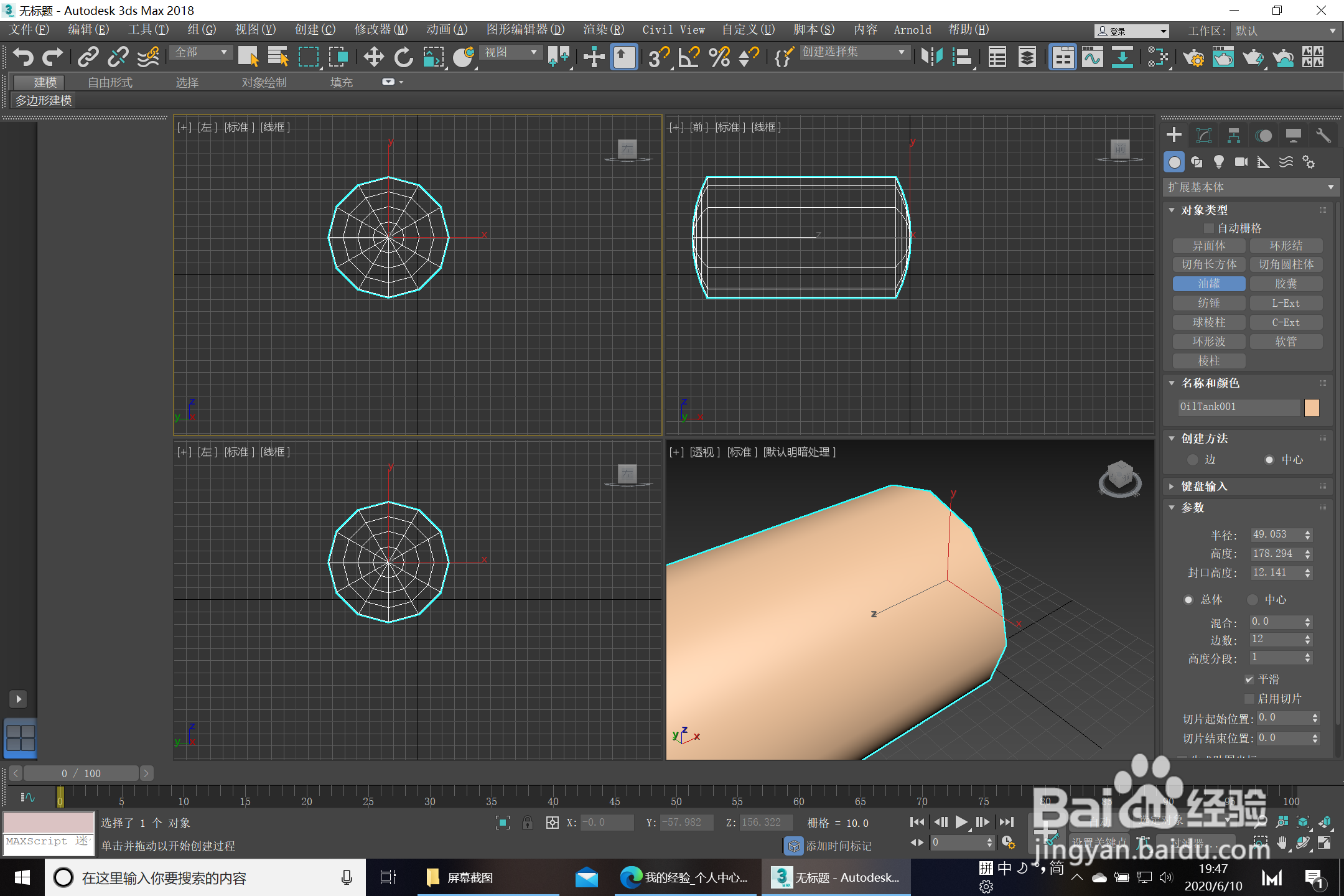Select the 边 creation method radio
The image size is (1344, 896).
point(1193,460)
